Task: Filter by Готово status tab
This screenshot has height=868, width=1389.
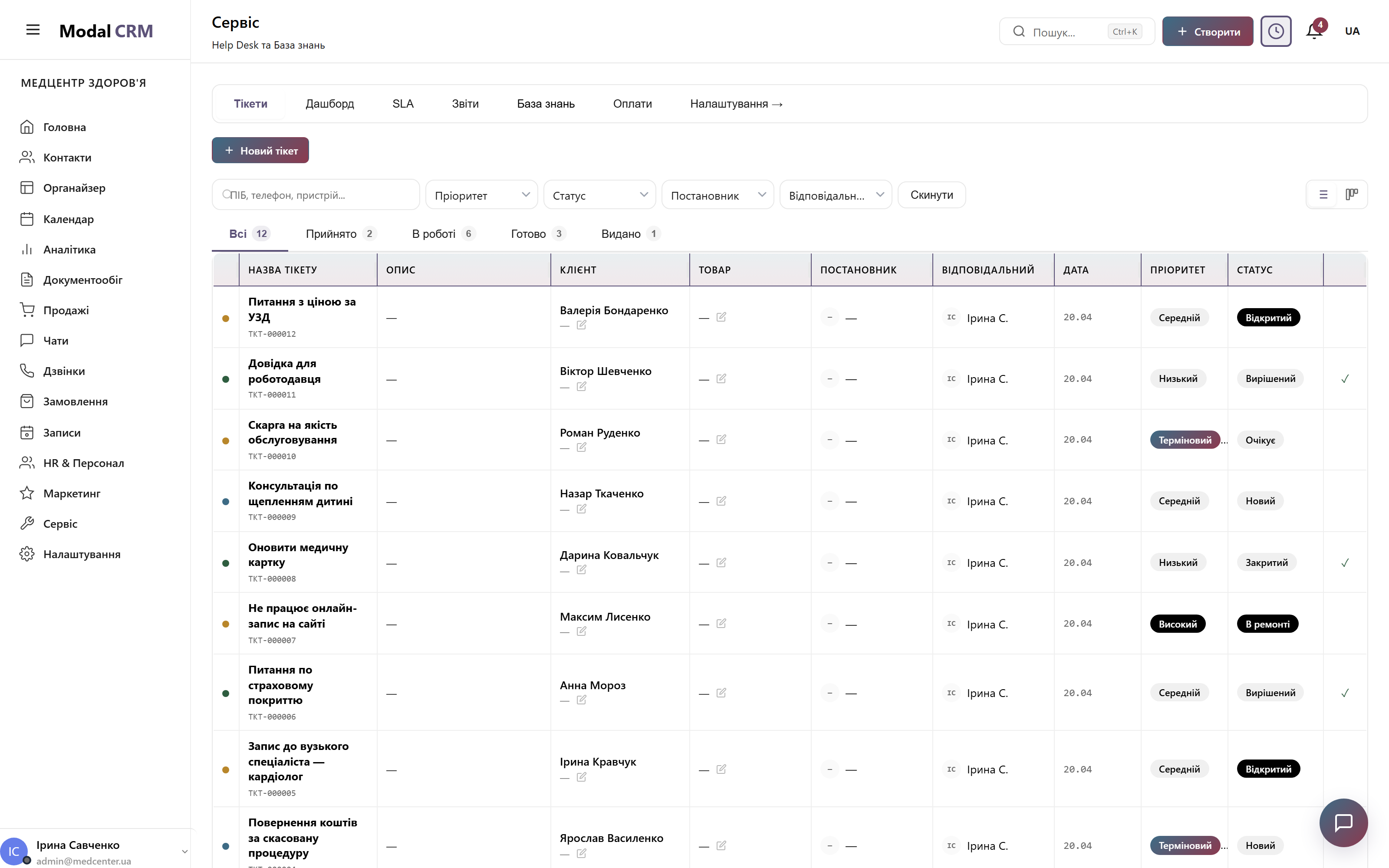Action: point(538,233)
